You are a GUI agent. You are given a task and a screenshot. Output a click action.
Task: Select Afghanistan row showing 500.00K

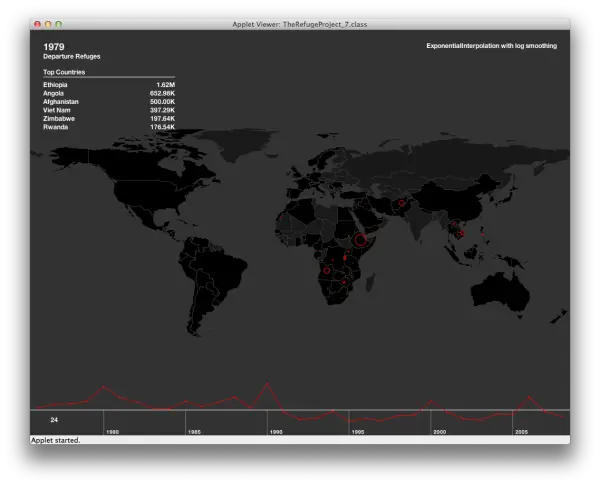click(x=109, y=102)
